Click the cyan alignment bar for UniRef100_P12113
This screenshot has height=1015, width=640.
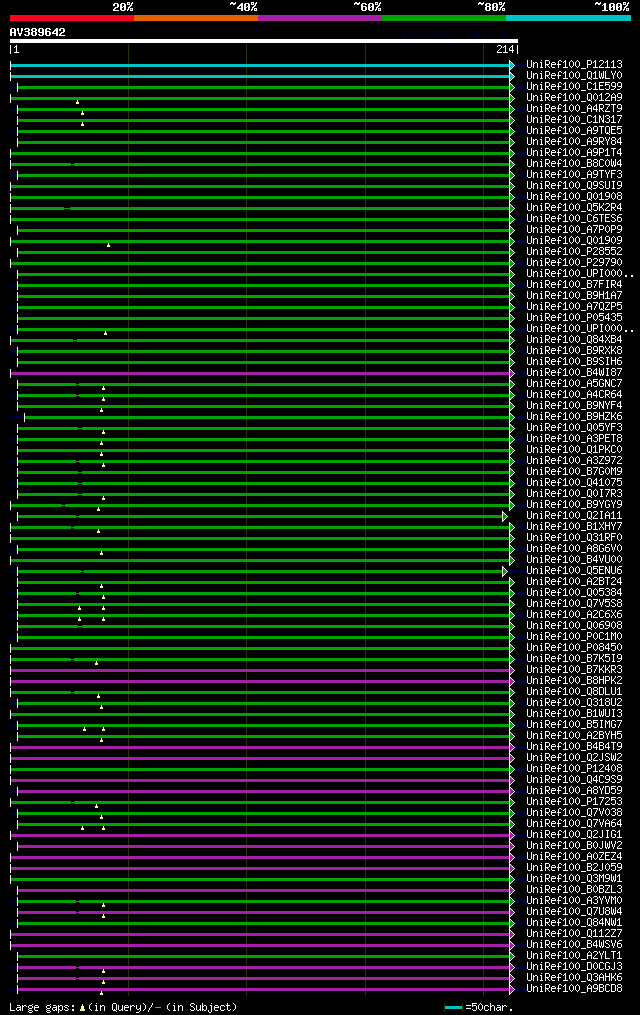pos(260,65)
